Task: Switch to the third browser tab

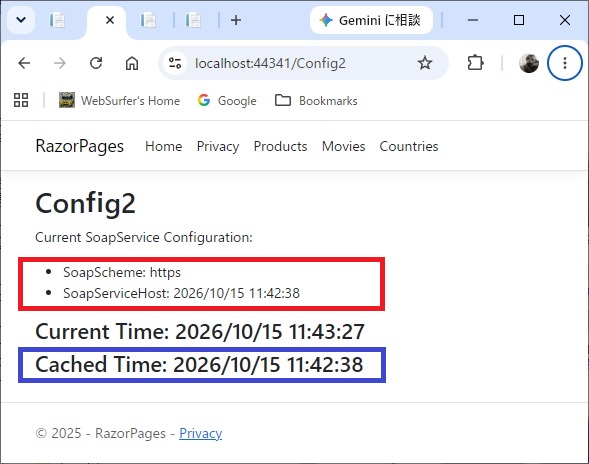Action: coord(148,20)
